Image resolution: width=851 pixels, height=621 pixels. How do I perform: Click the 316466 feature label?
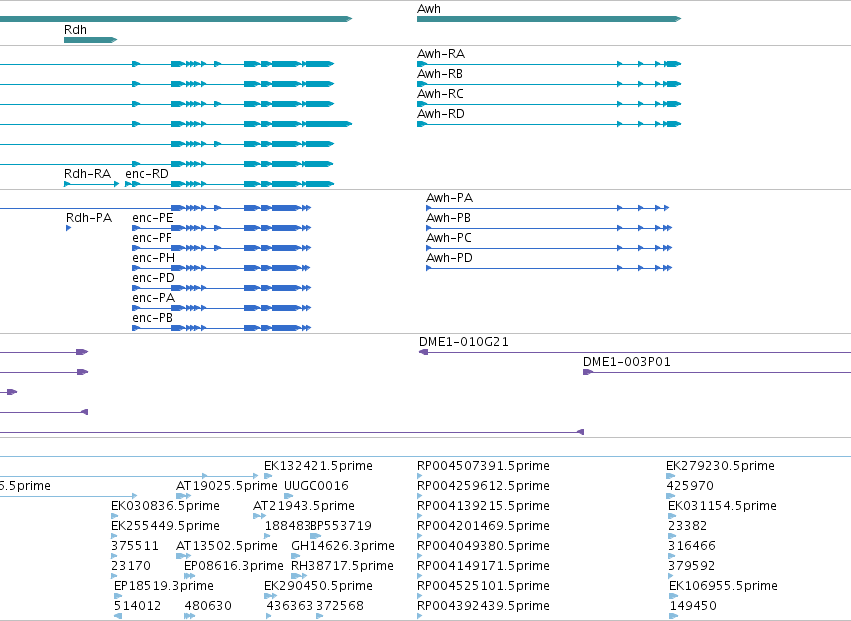point(692,546)
